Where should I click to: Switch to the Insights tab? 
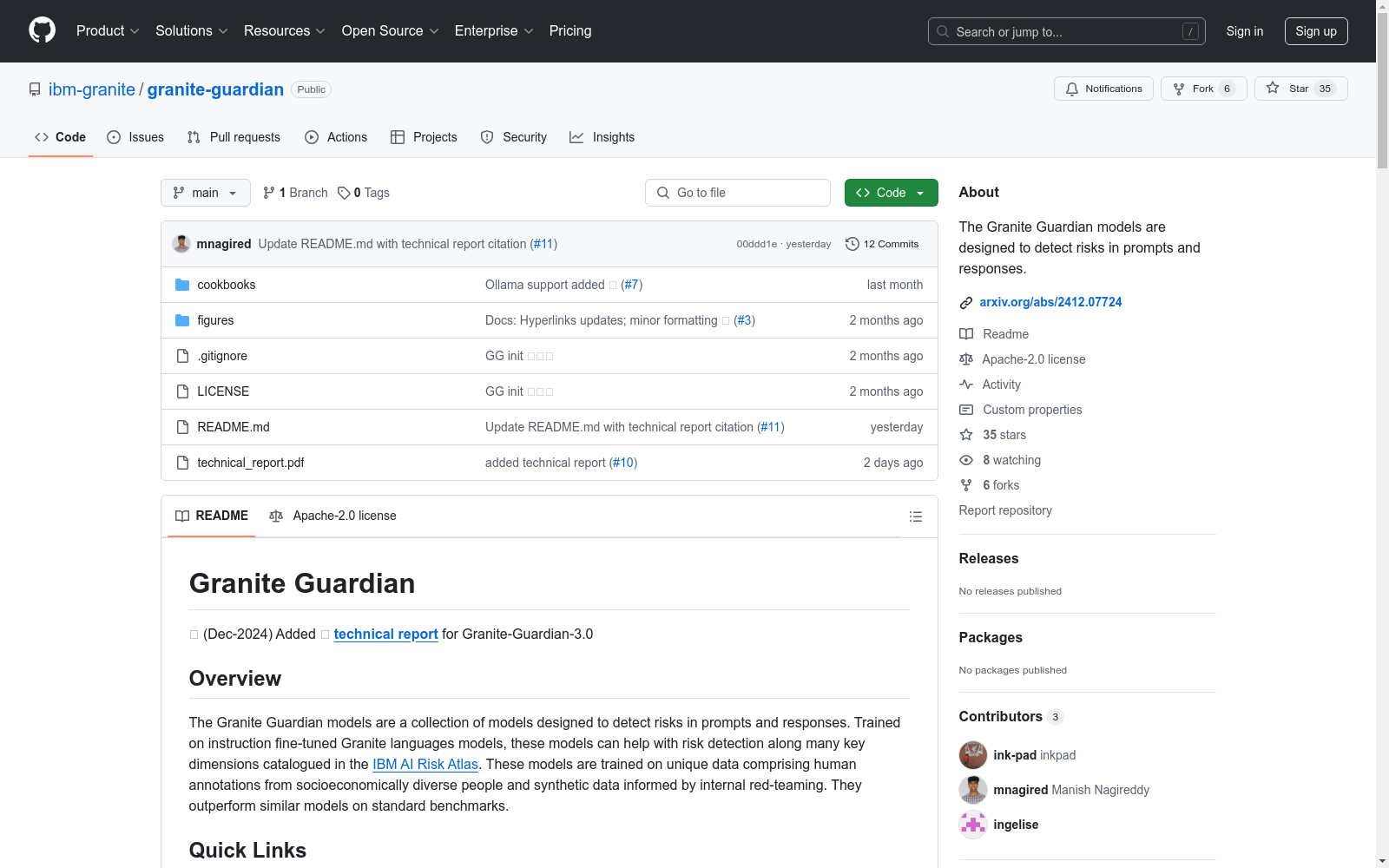coord(602,137)
